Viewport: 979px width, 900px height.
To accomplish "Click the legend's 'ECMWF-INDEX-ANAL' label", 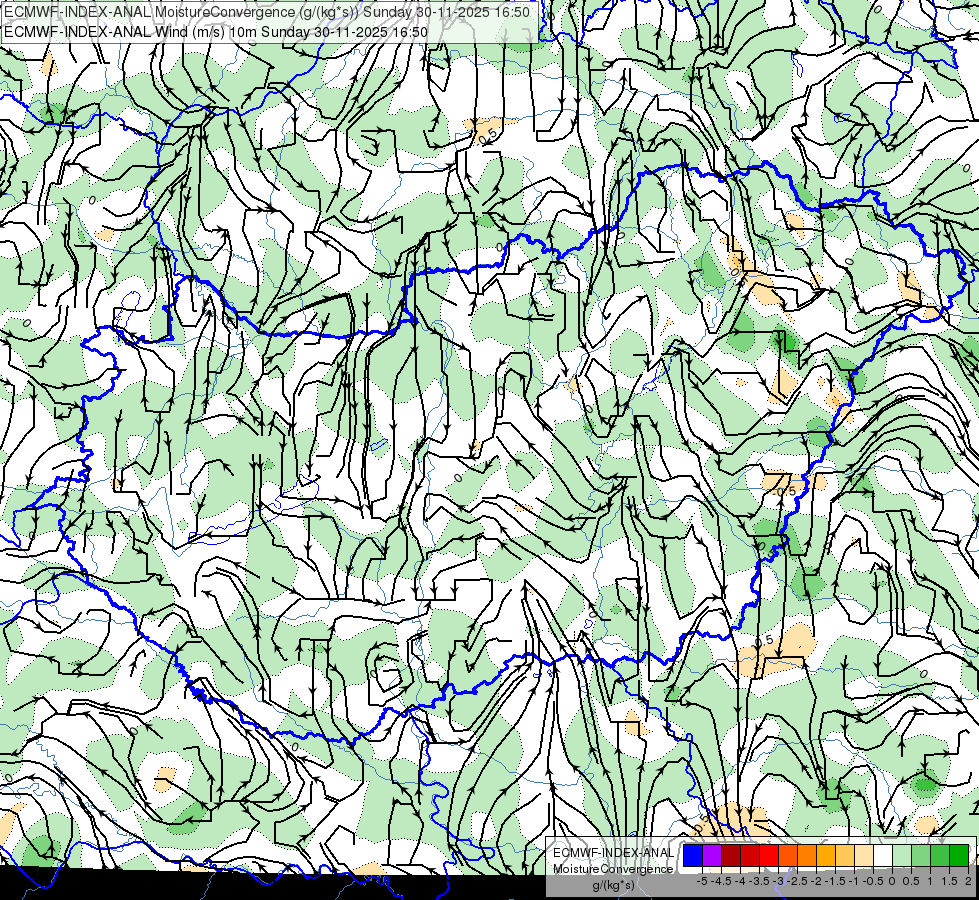I will tap(614, 853).
